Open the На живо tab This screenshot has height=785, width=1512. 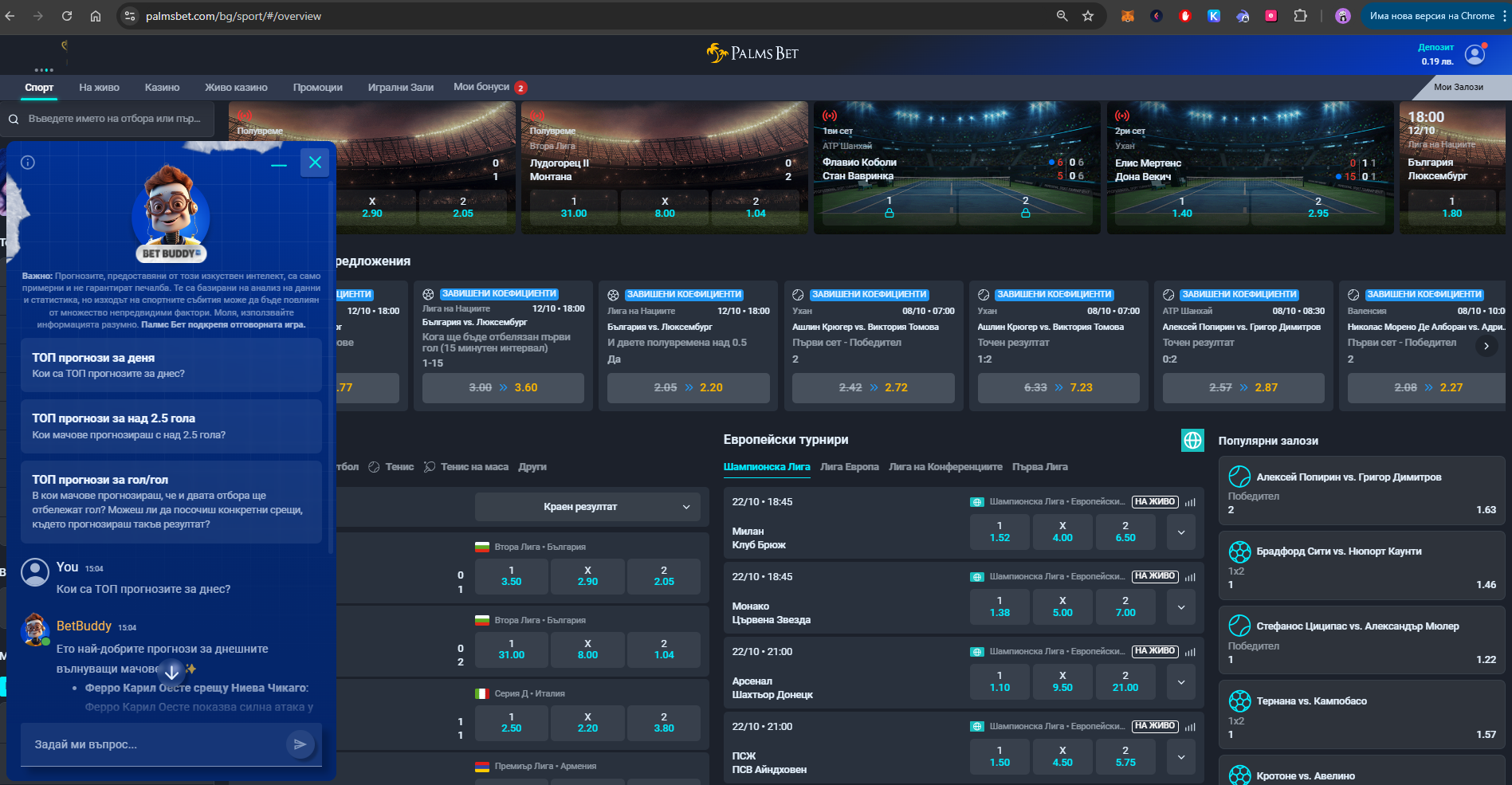pyautogui.click(x=99, y=88)
